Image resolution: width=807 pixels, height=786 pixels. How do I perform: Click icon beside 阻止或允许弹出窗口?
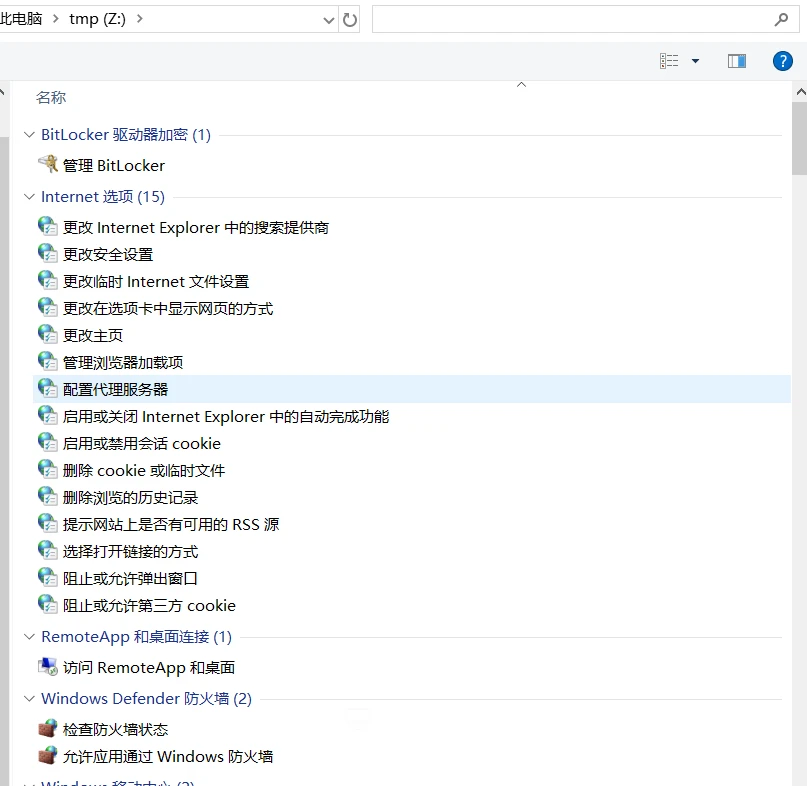click(48, 578)
